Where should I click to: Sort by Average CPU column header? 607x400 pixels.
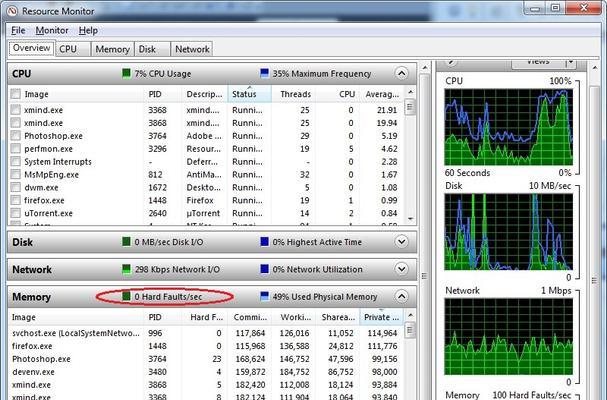click(x=382, y=94)
